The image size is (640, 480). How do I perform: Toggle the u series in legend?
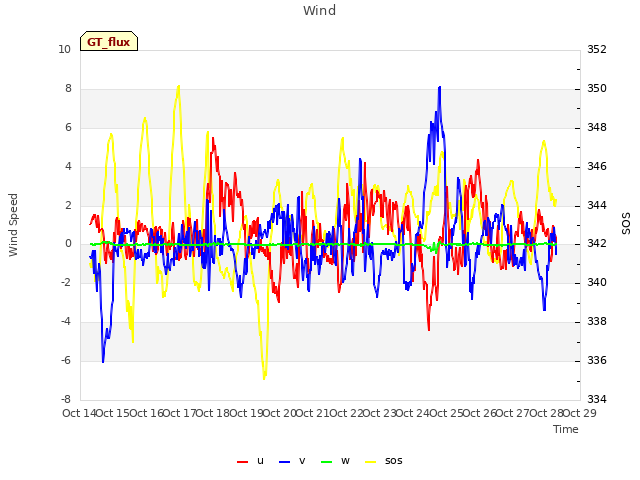[251, 461]
